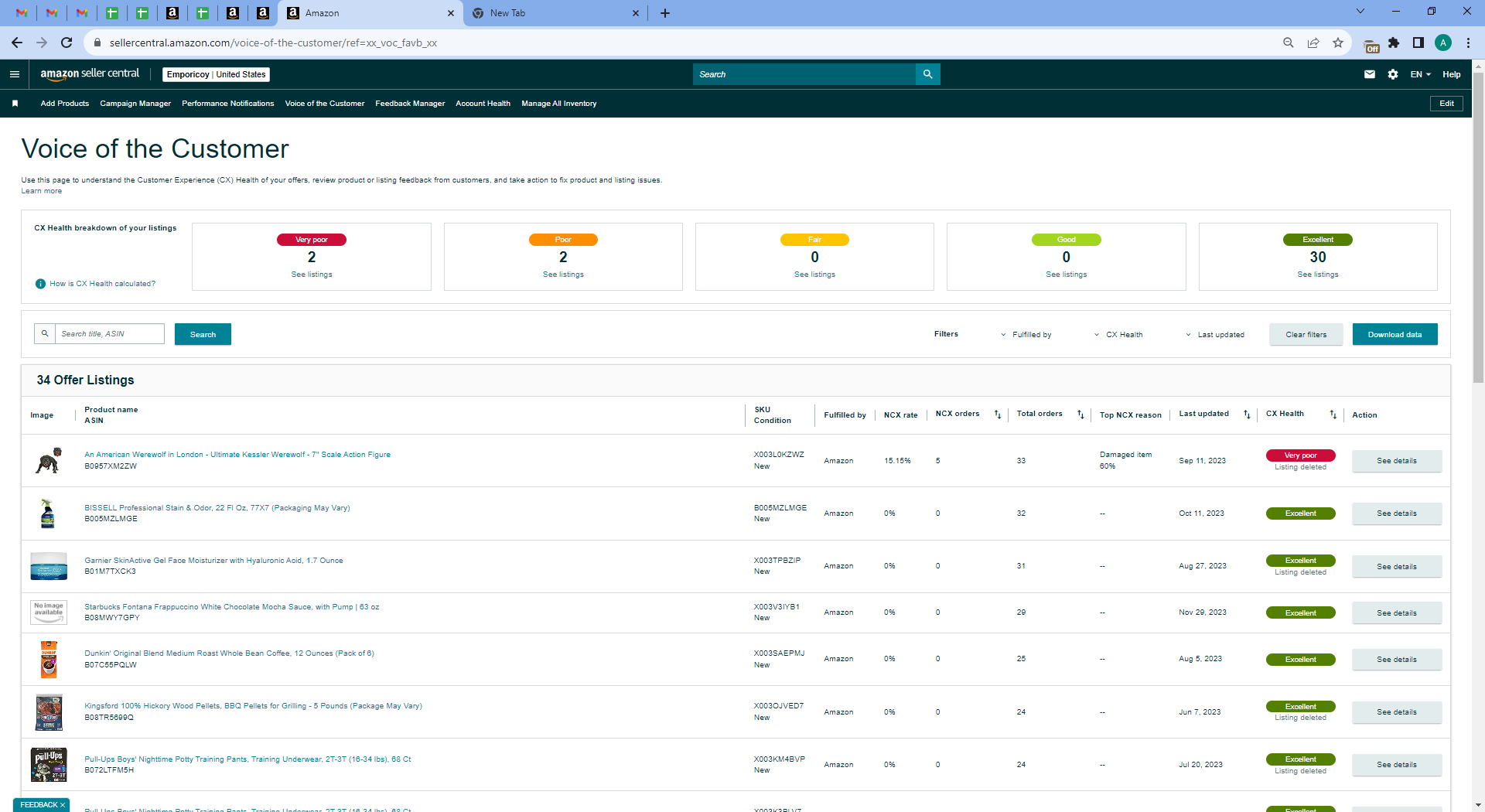The image size is (1485, 812).
Task: See listings under Very poor
Action: point(312,275)
